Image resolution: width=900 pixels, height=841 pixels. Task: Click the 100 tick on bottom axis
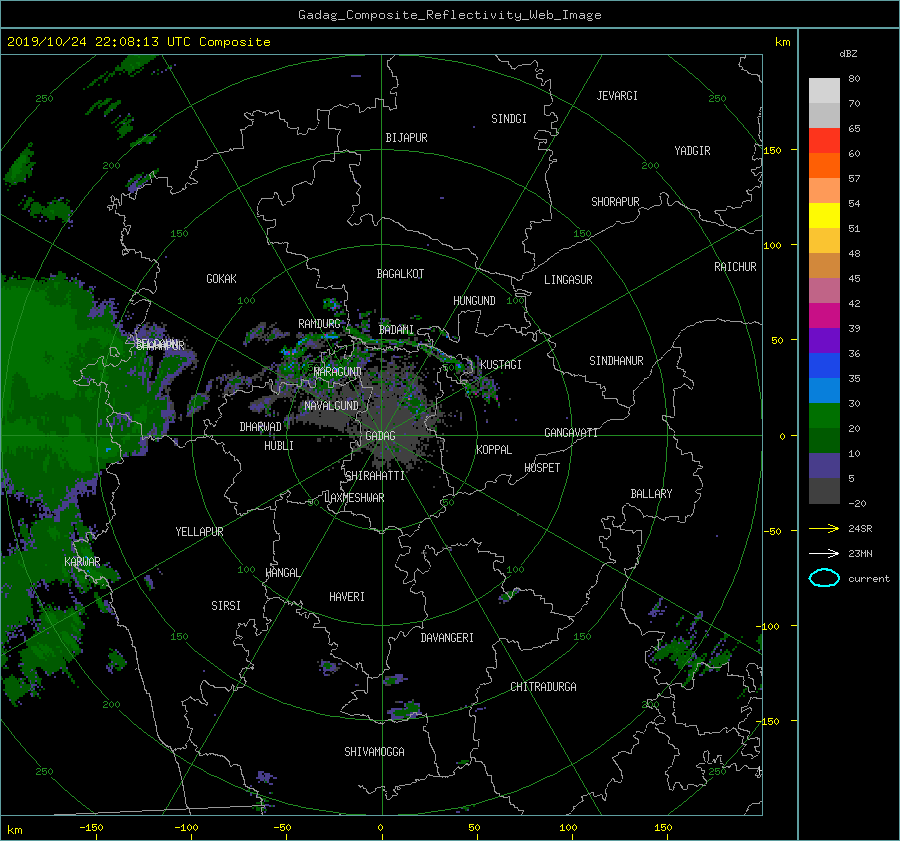click(568, 828)
